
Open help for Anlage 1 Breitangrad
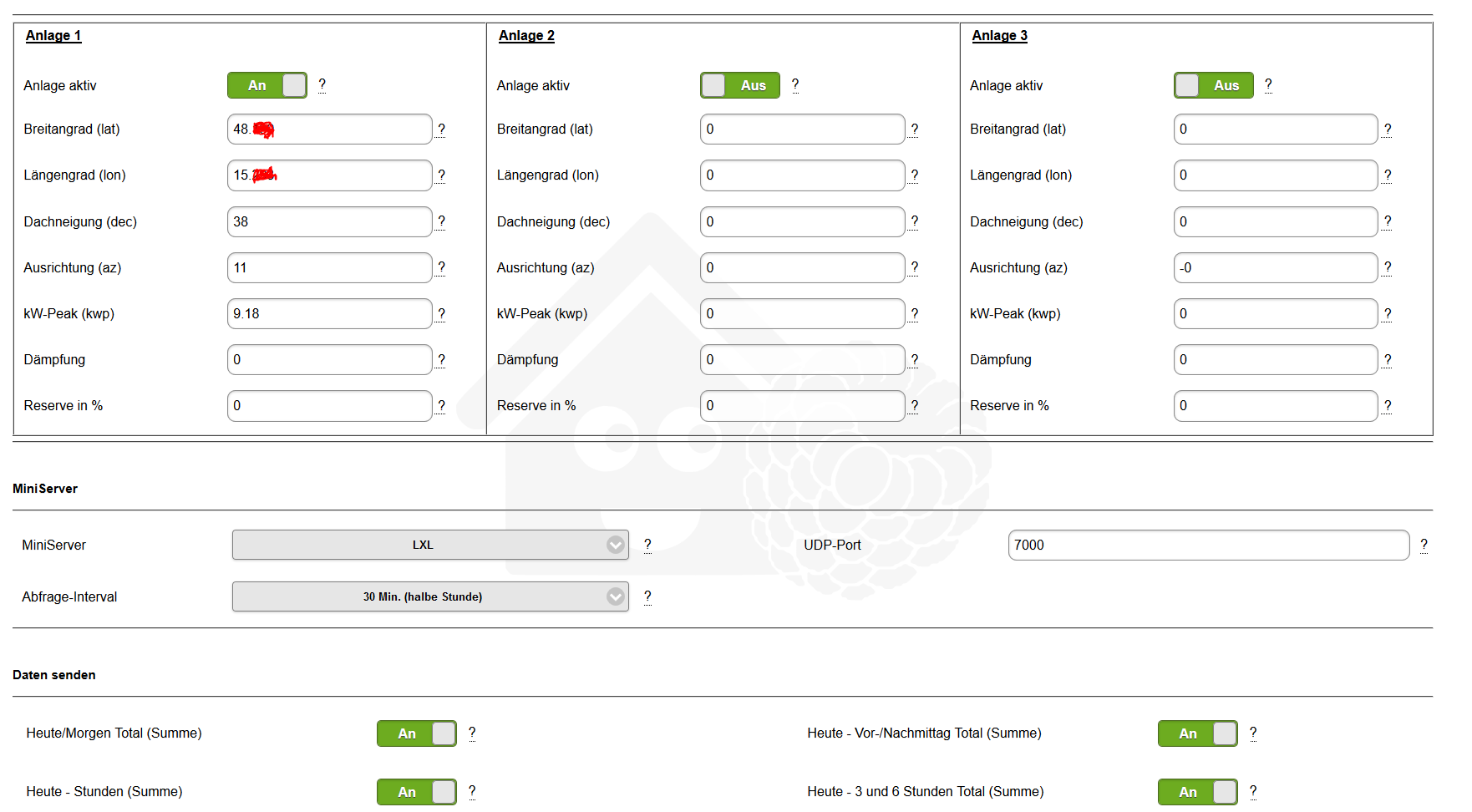[441, 129]
